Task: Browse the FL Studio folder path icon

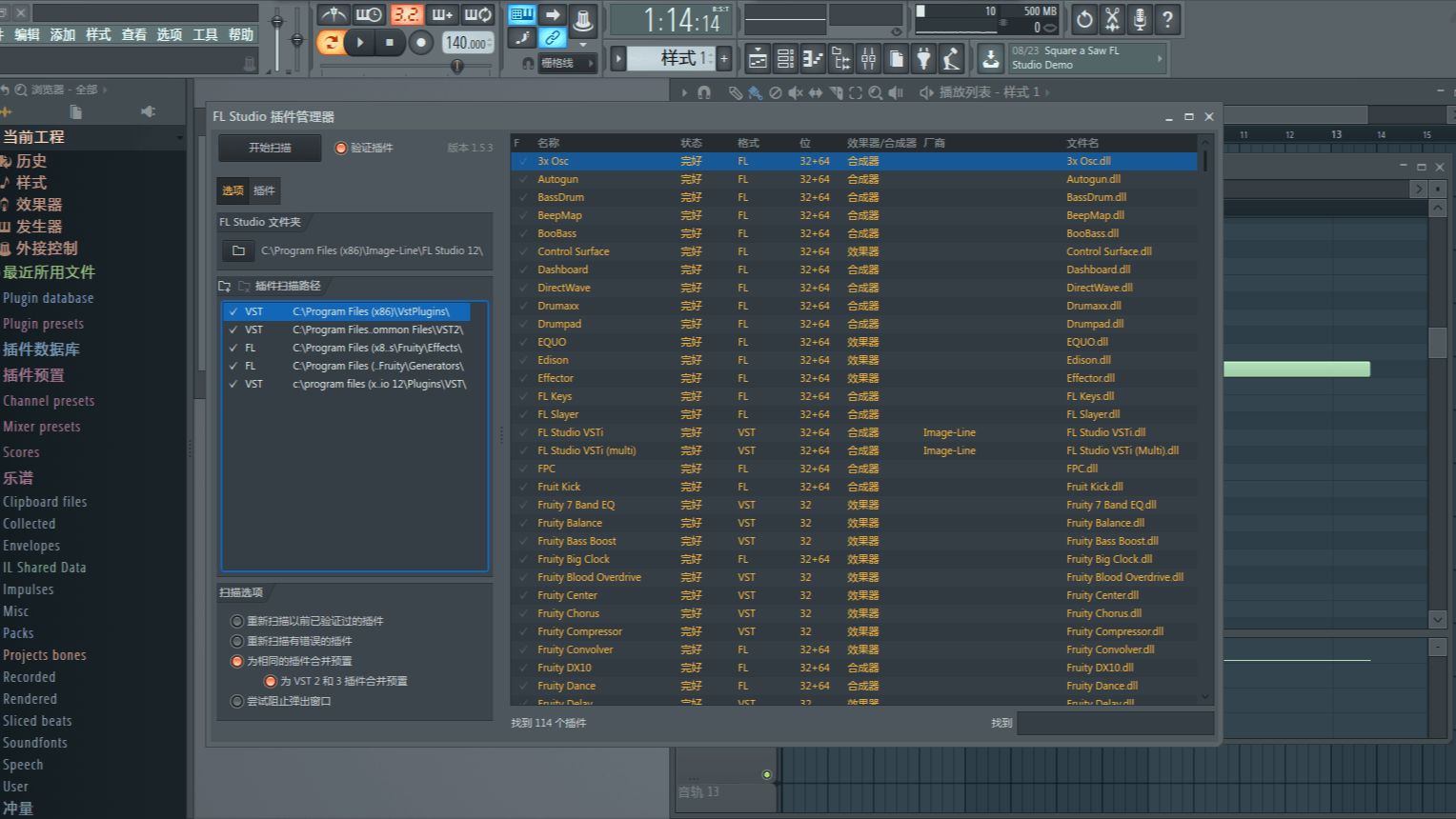Action: click(x=238, y=250)
